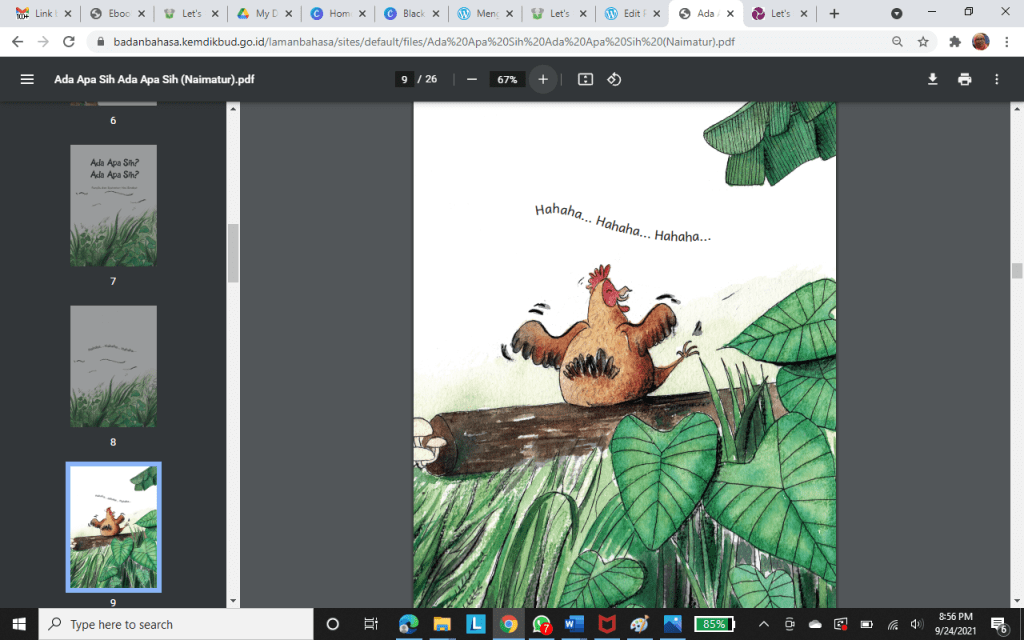Click the fit to page icon
Screen dimensions: 1024x640
pyautogui.click(x=586, y=79)
